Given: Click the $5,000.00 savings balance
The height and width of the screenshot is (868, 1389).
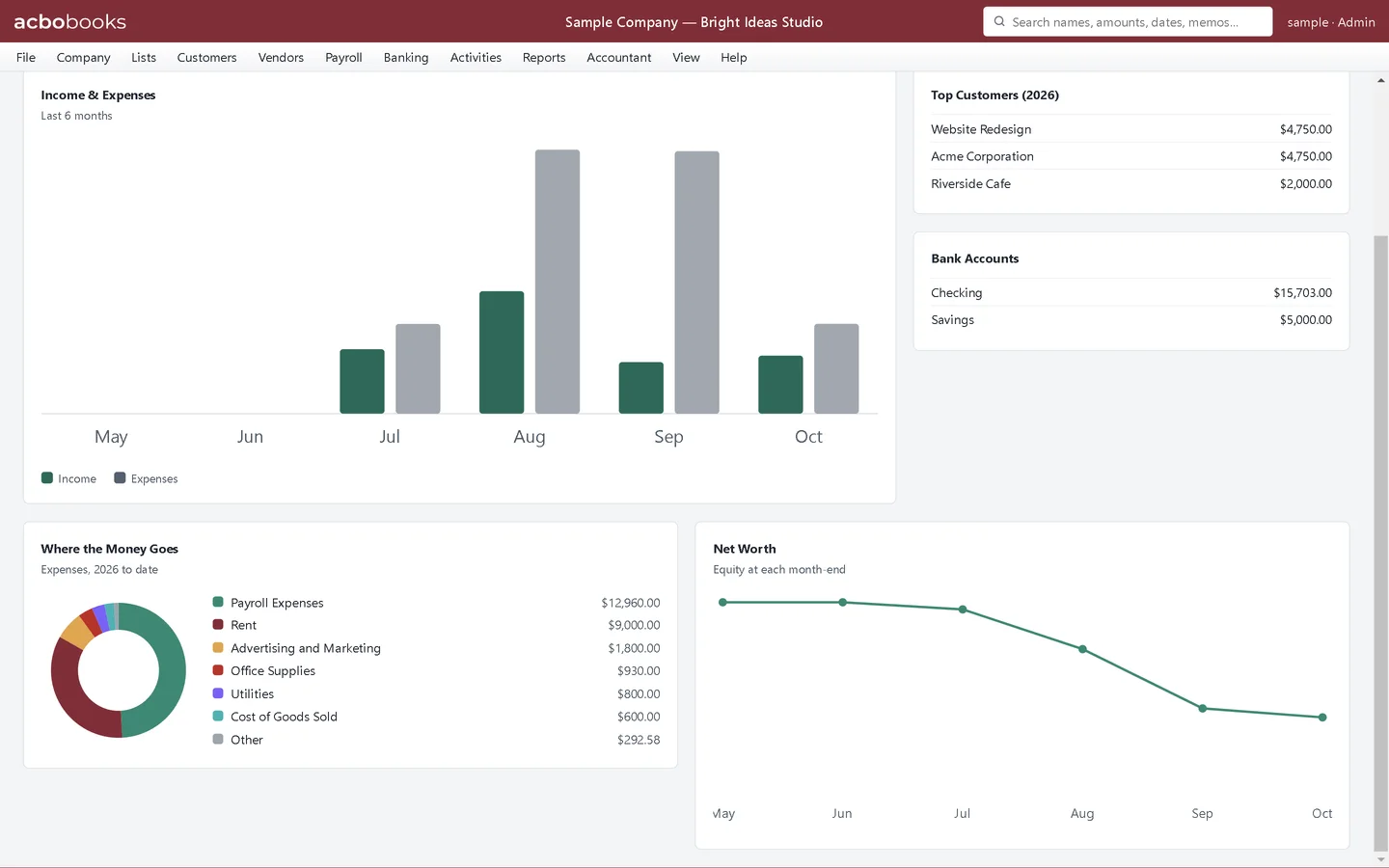Looking at the screenshot, I should tap(1305, 319).
